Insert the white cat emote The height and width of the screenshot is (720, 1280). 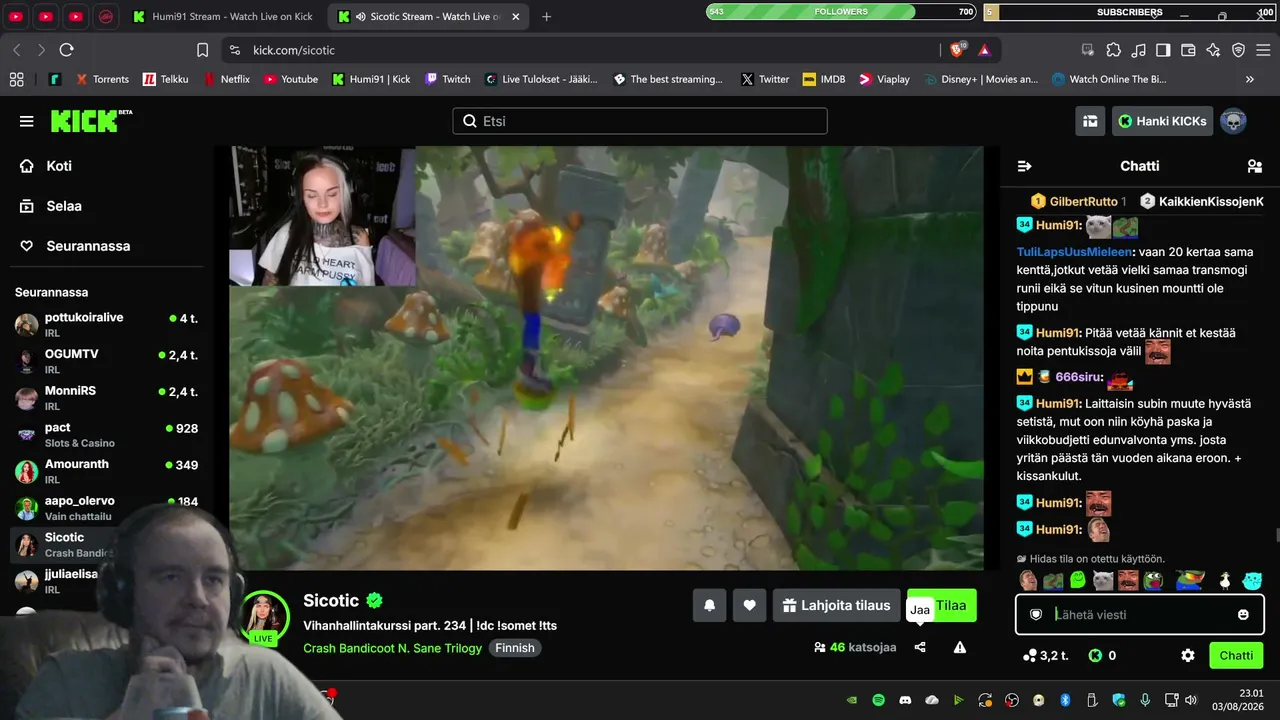[x=1103, y=580]
